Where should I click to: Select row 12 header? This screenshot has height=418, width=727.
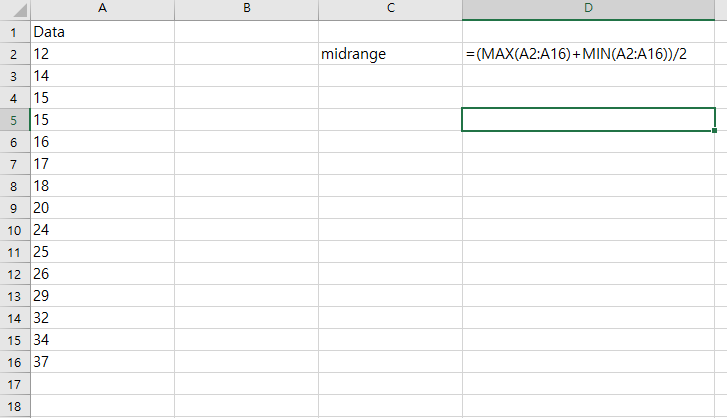pos(15,274)
